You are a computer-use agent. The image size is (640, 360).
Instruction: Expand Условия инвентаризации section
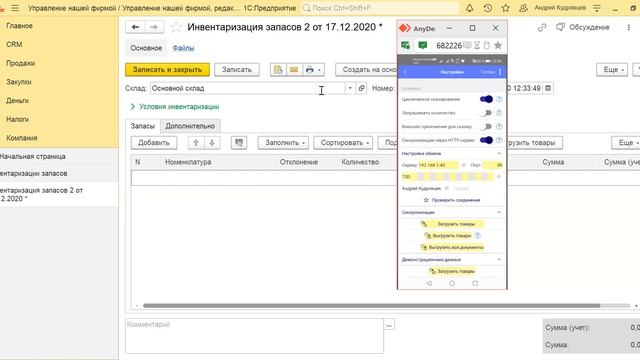(175, 107)
